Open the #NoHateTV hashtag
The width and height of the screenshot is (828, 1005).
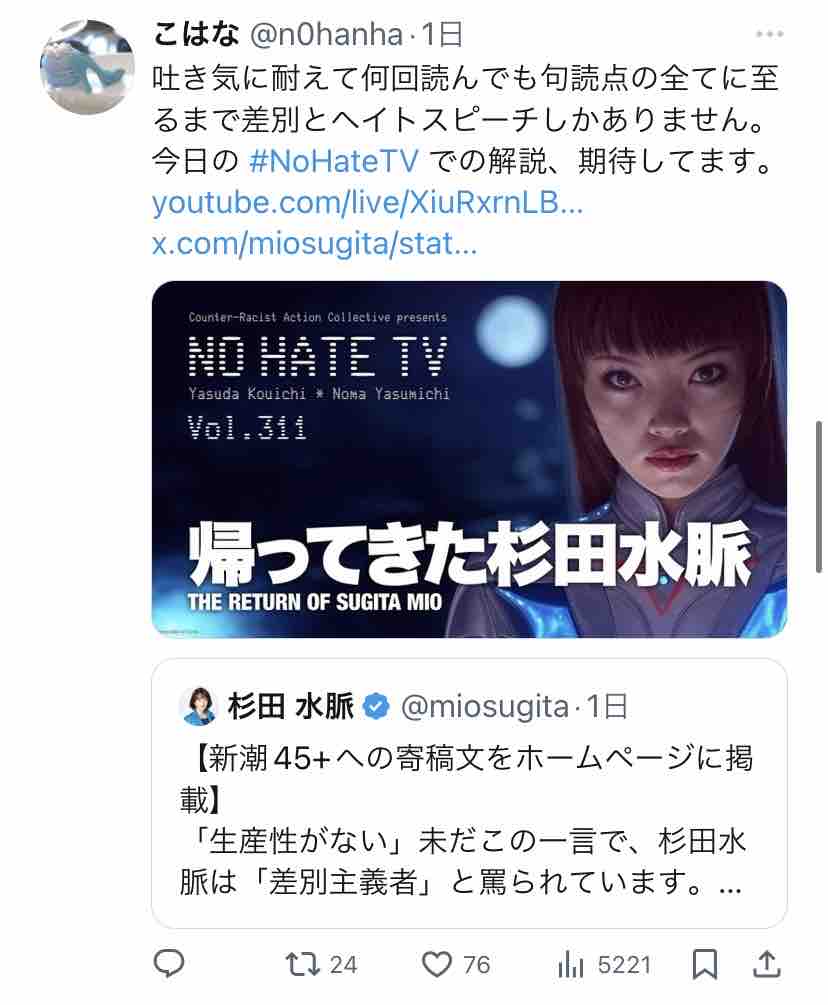(x=334, y=161)
